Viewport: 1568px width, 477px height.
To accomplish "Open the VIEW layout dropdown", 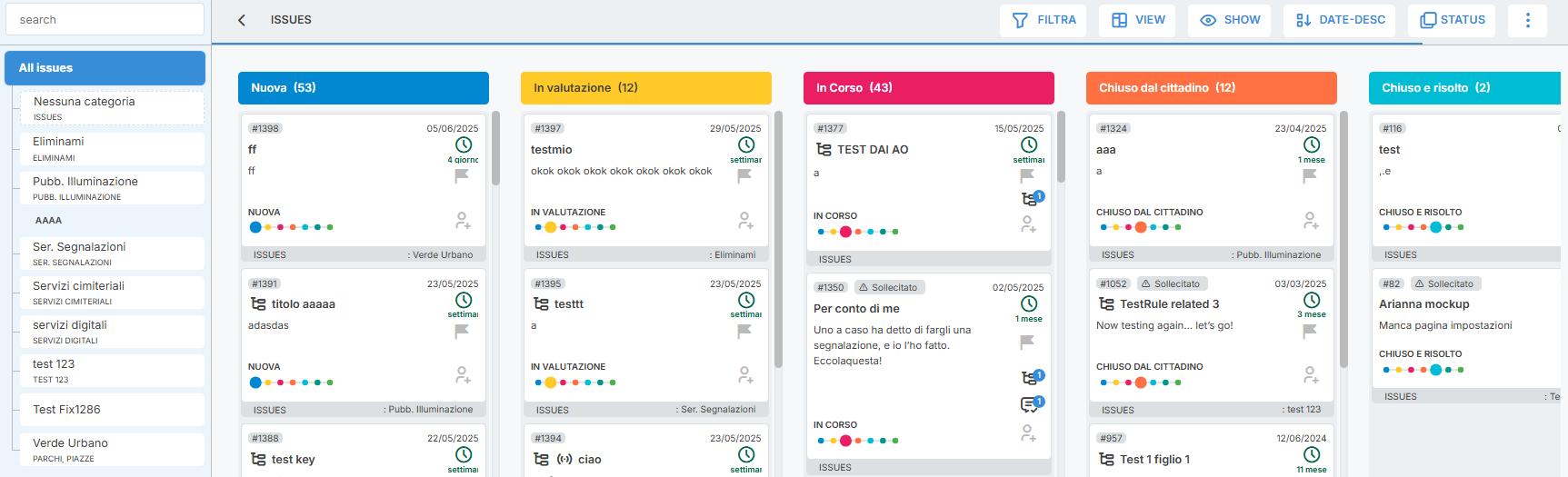I will [1137, 20].
